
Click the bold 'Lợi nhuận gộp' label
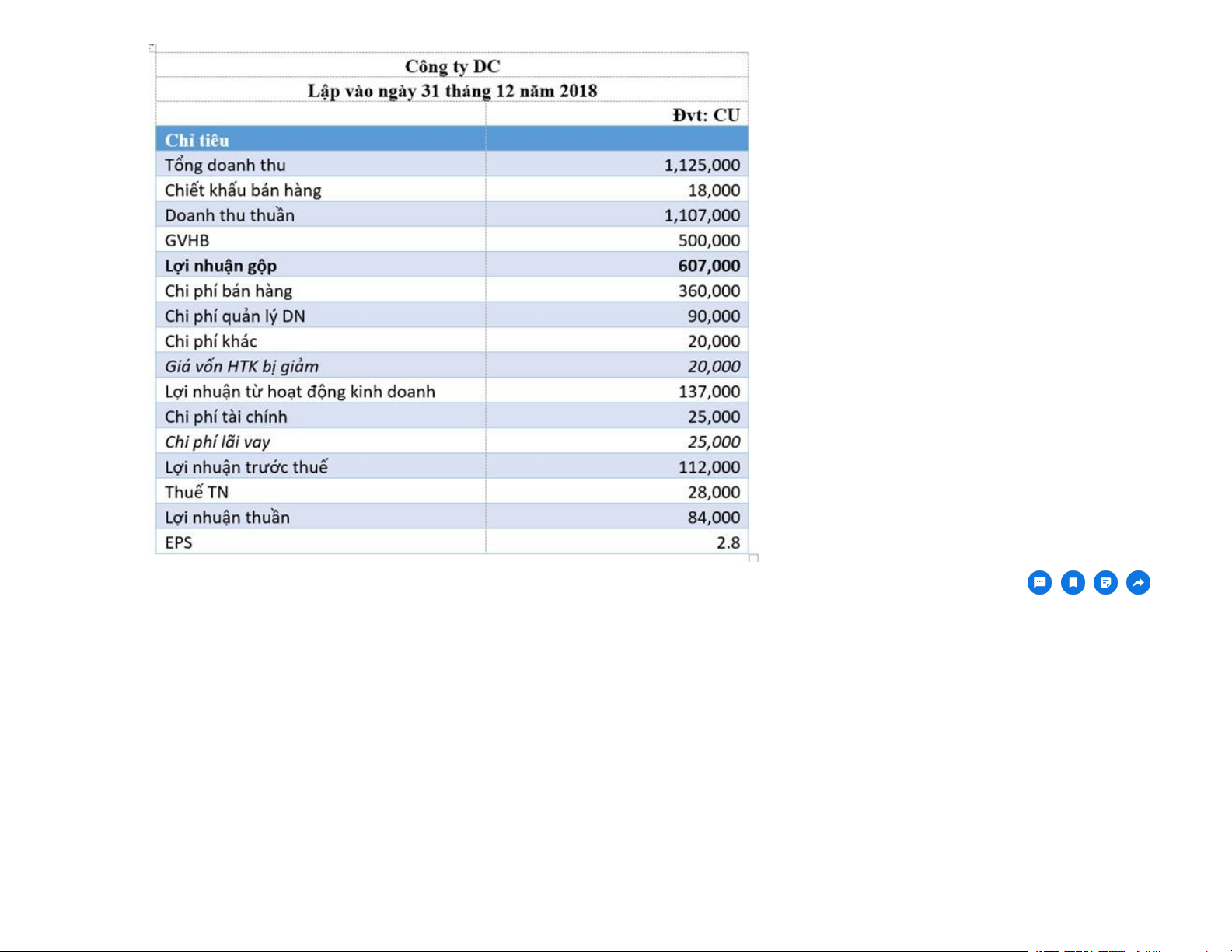[221, 266]
